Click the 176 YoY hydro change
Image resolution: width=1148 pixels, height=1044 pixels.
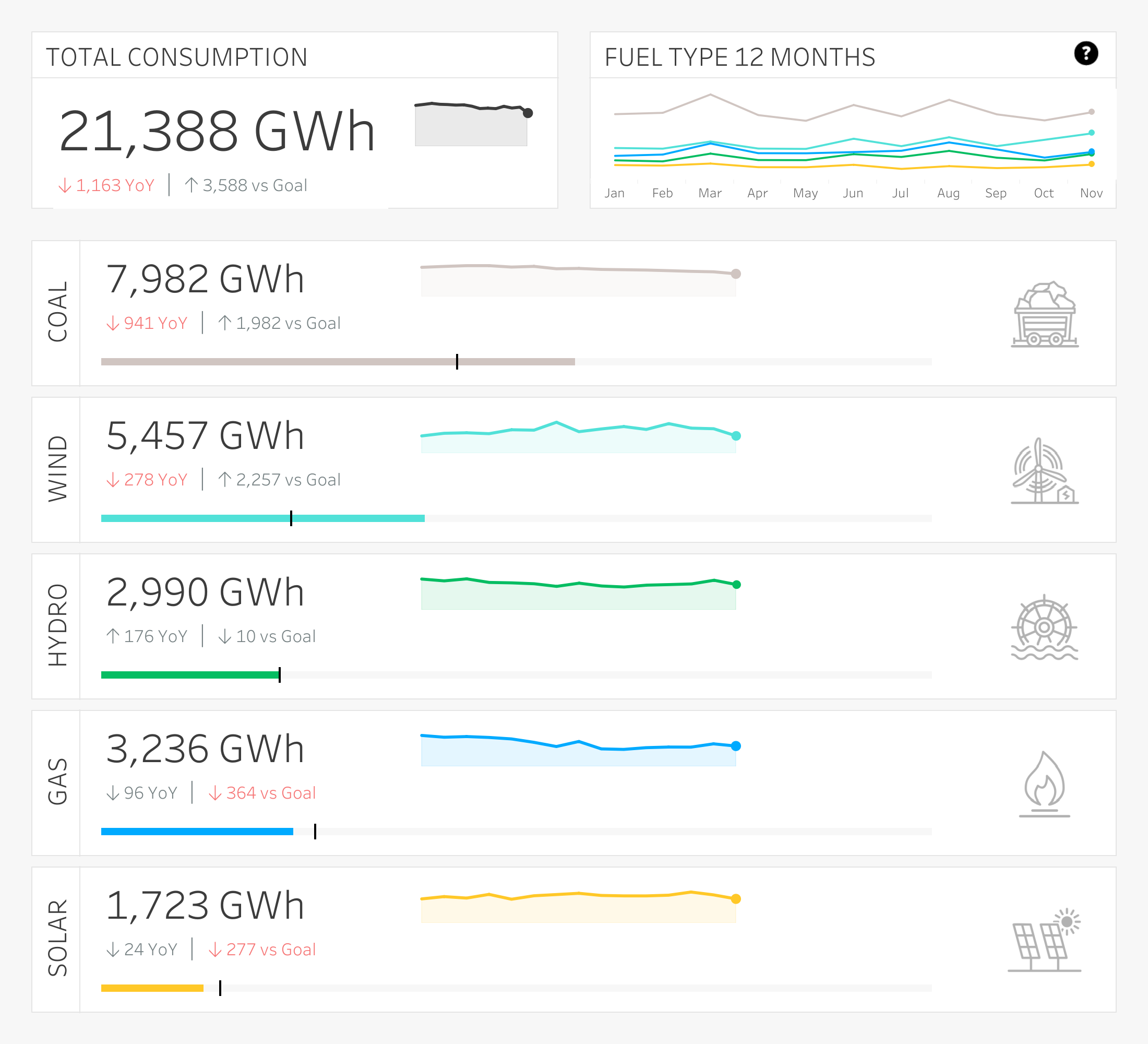point(147,636)
